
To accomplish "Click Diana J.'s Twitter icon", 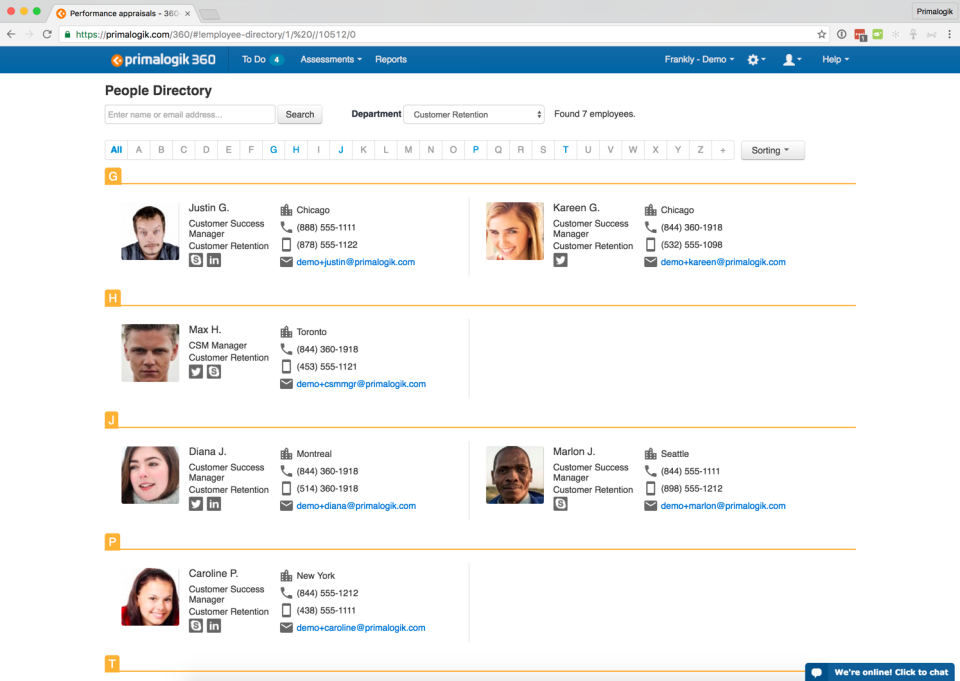I will click(196, 504).
